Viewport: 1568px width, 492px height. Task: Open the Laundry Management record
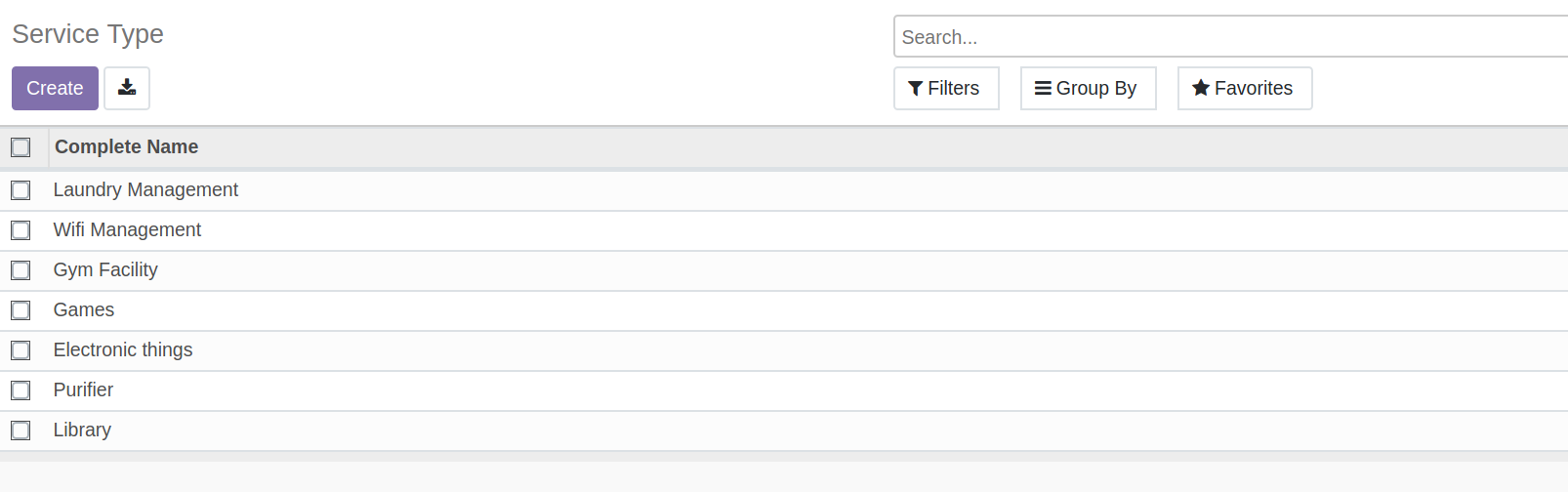145,189
